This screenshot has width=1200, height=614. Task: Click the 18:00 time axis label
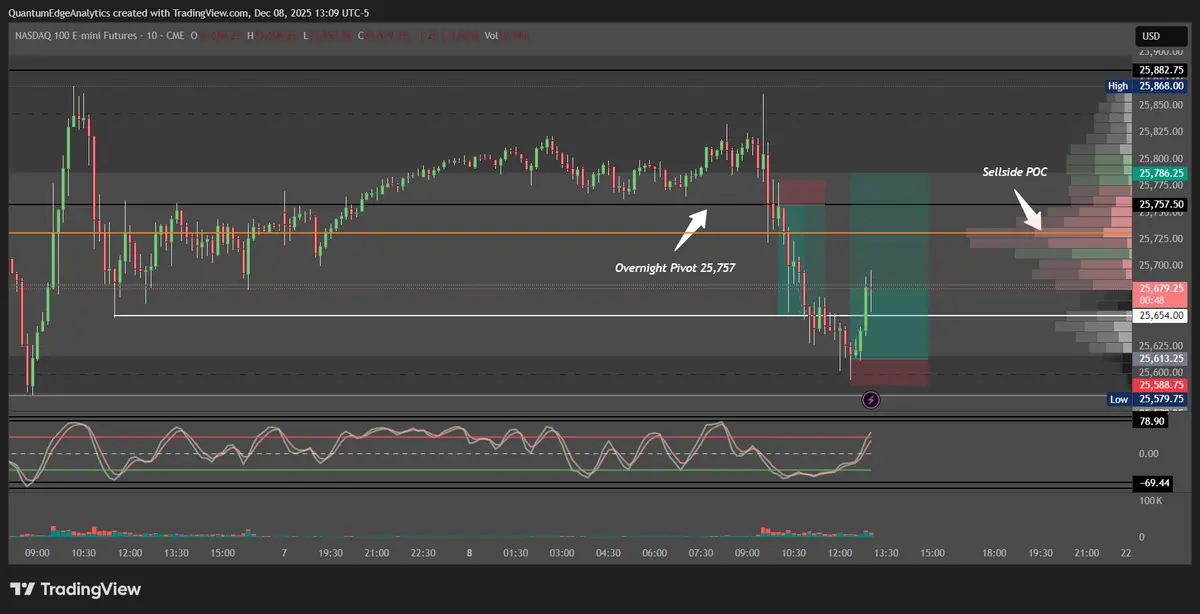click(994, 553)
